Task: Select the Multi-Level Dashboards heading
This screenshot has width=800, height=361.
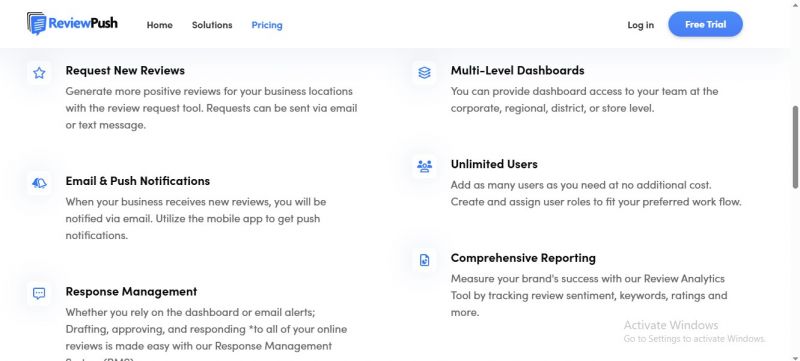Action: point(517,70)
